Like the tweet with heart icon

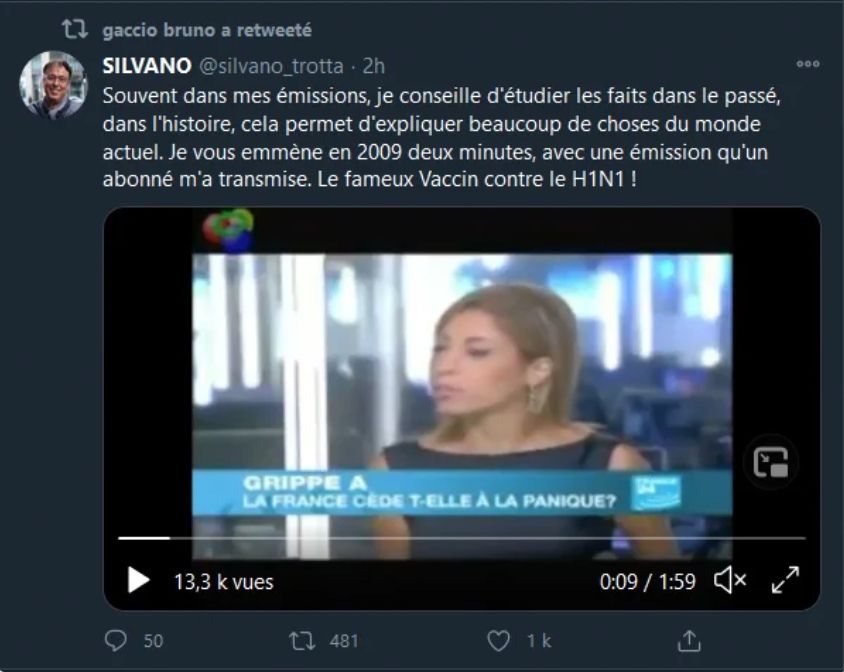click(498, 641)
